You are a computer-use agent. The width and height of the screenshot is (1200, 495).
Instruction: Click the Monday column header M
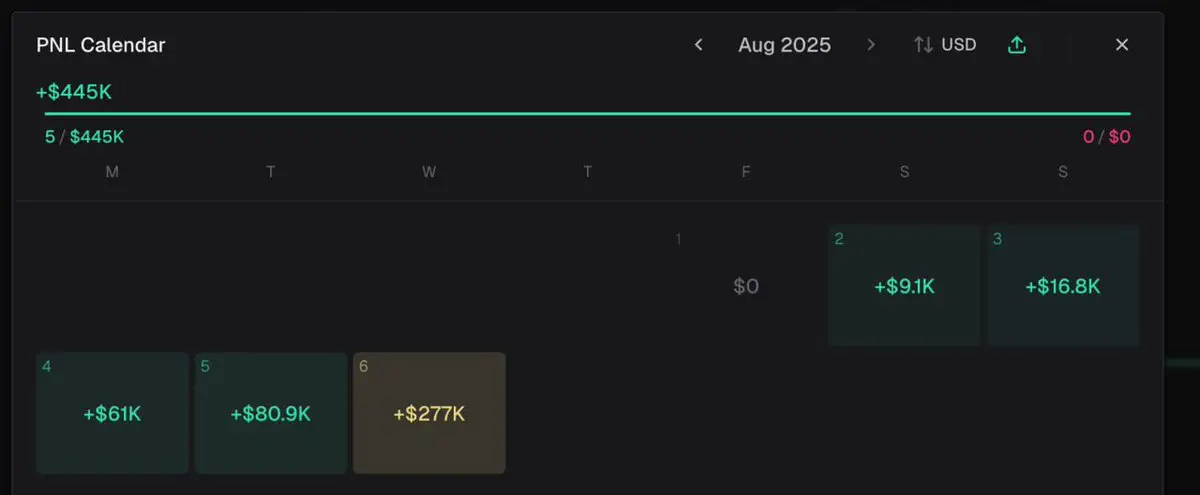click(x=112, y=172)
